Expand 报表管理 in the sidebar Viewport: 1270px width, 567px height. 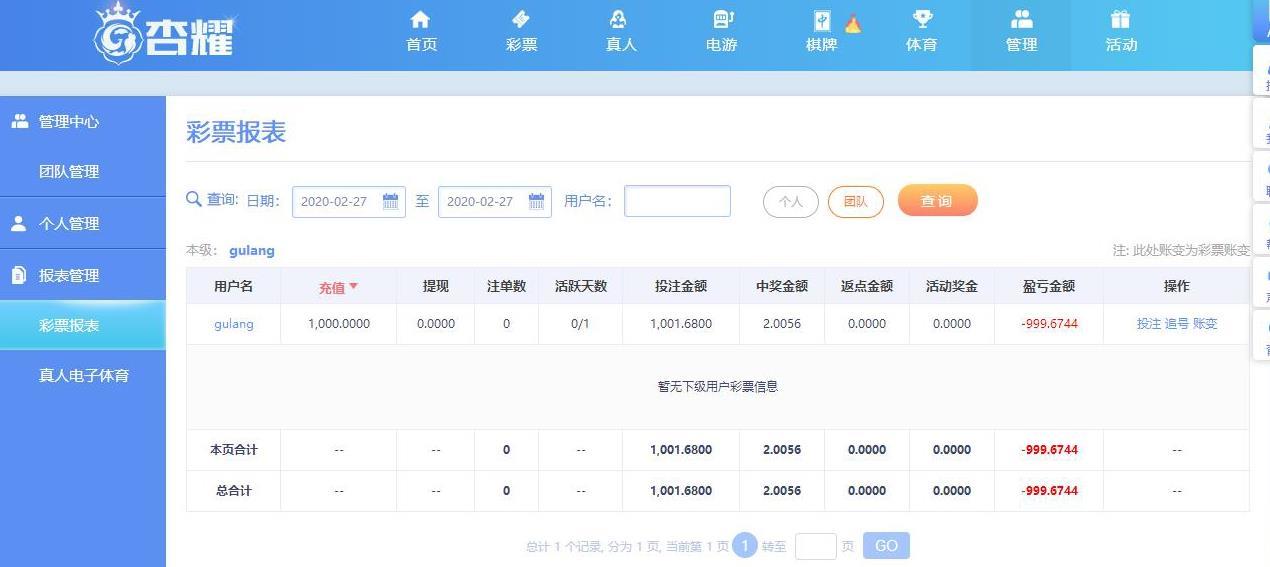83,275
